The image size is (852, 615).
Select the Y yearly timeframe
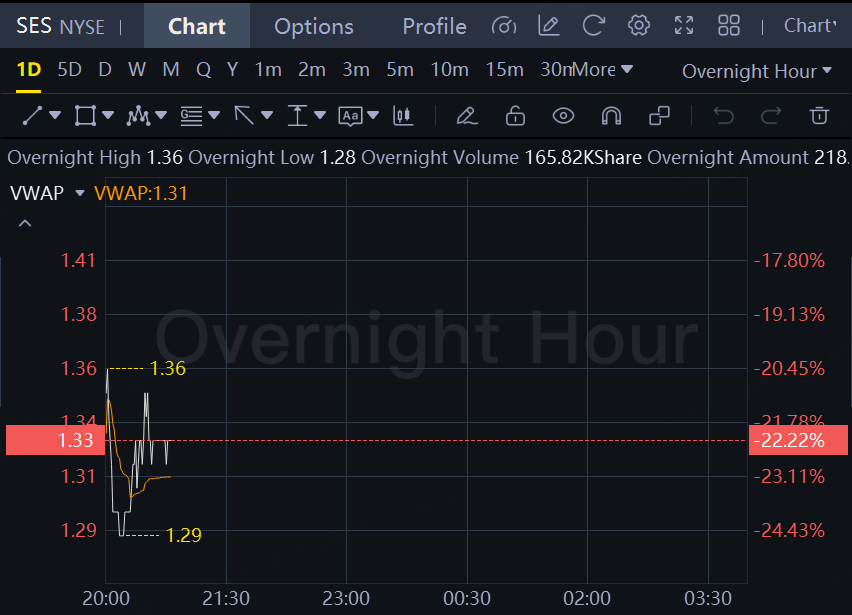coord(233,70)
